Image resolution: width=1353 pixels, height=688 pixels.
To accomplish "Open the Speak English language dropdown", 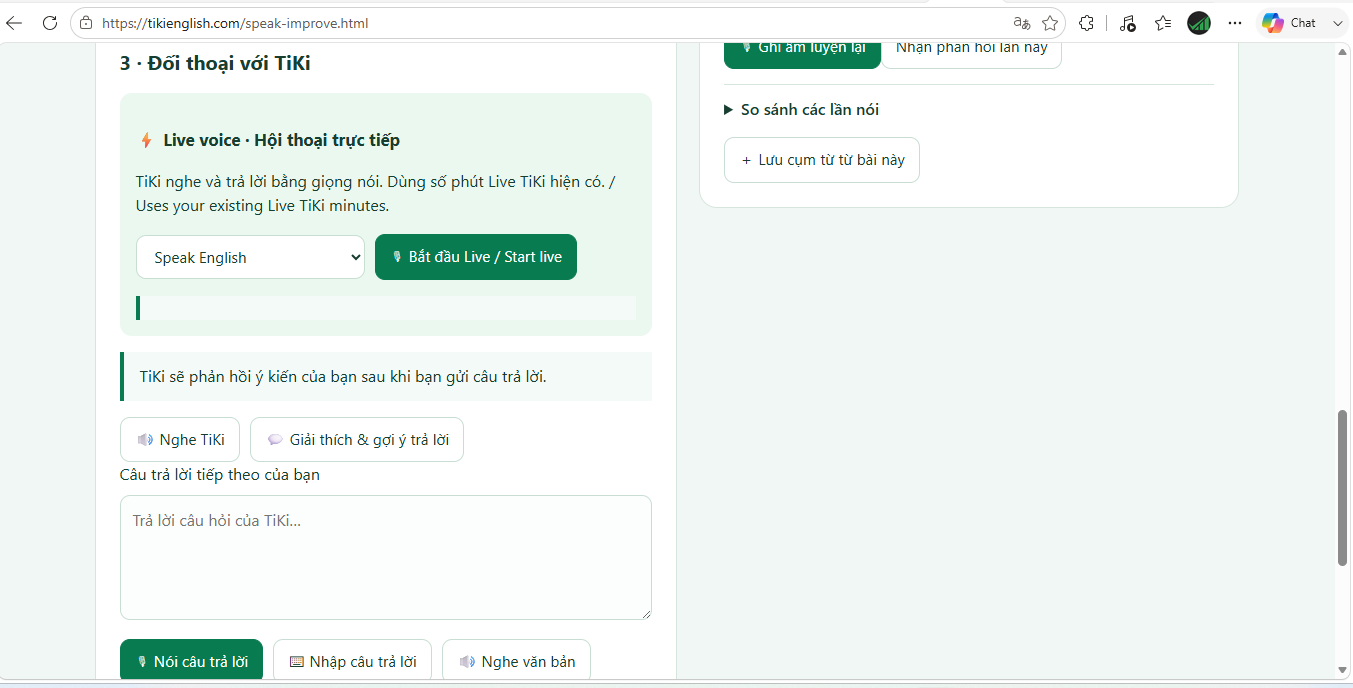I will coord(250,257).
